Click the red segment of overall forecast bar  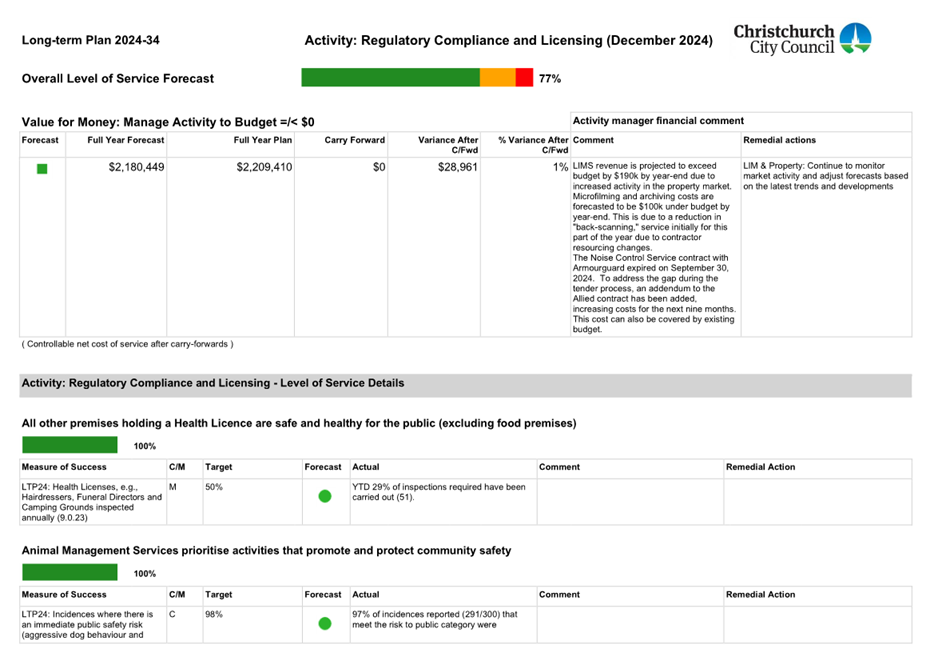[x=524, y=78]
